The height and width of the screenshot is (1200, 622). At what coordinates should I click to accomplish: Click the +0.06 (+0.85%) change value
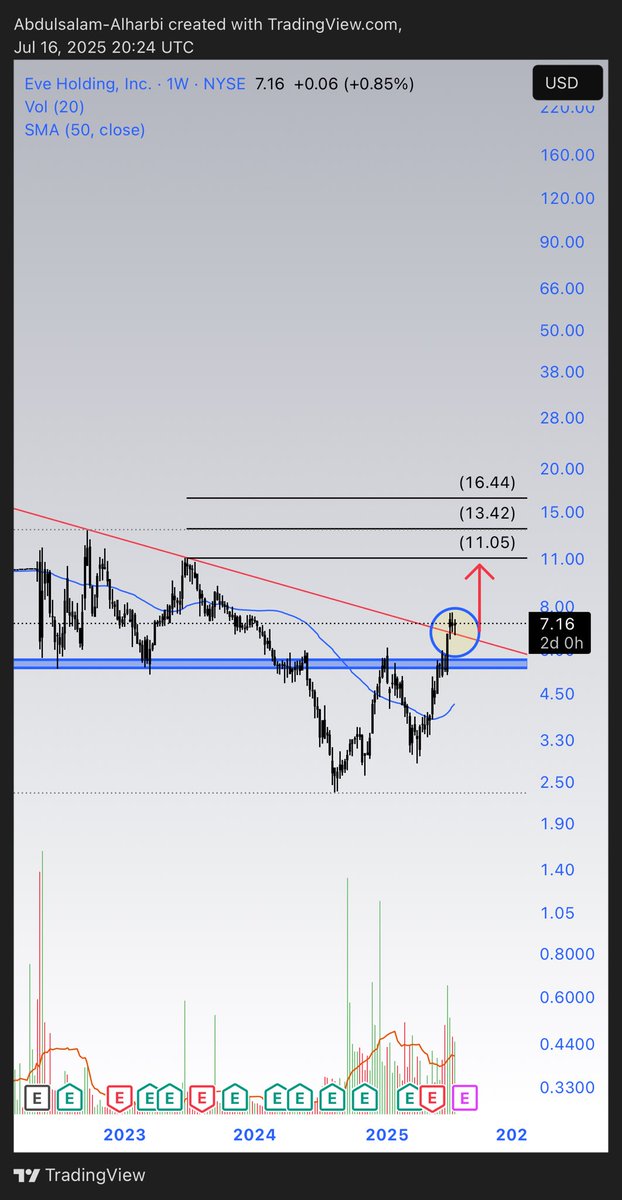click(355, 84)
